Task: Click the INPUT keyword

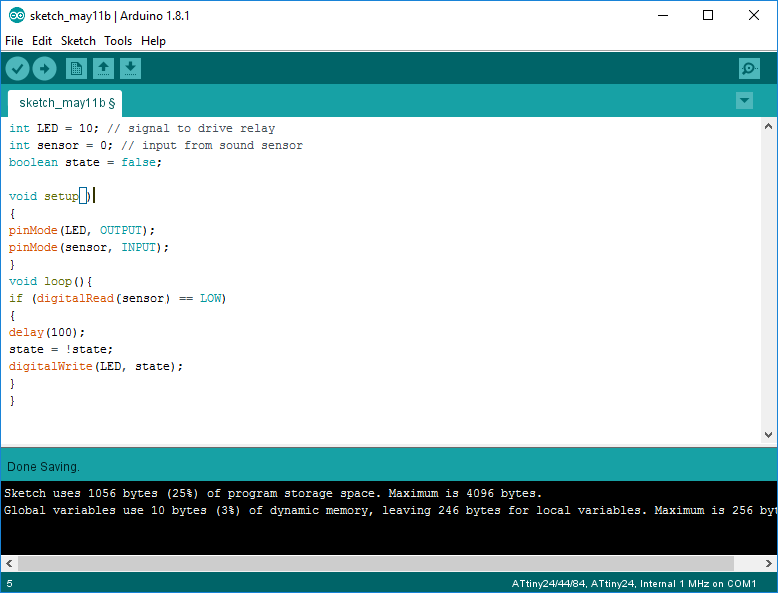Action: [x=139, y=247]
